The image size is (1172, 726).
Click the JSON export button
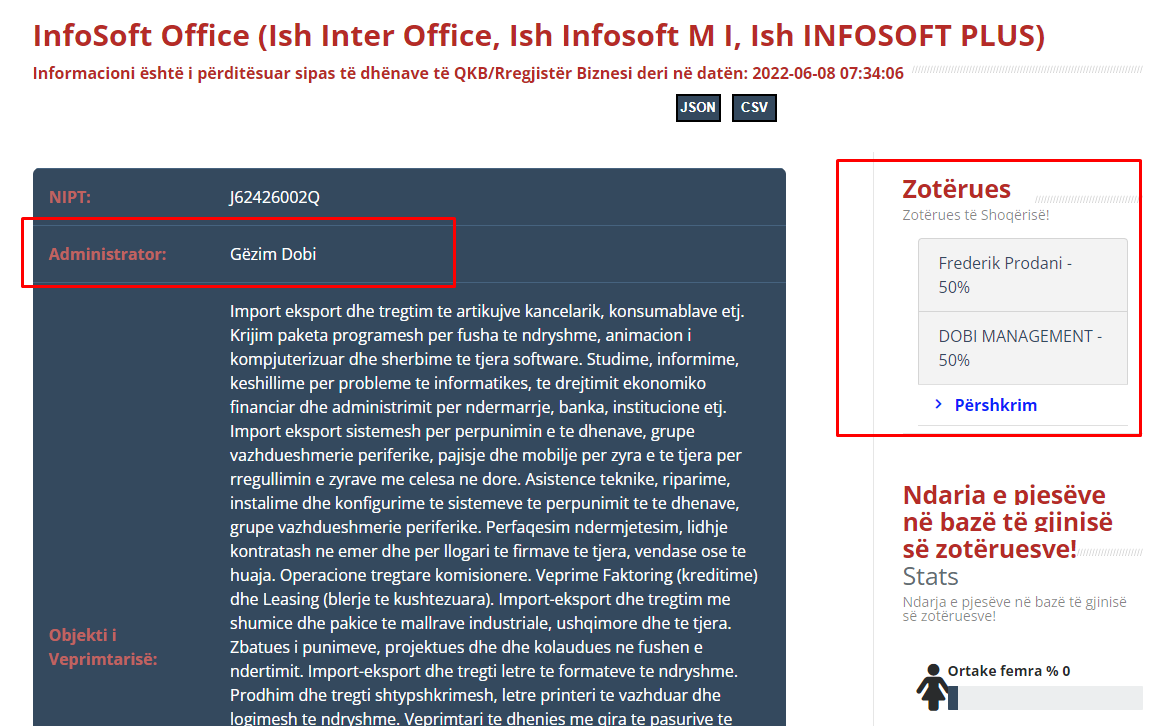(x=698, y=108)
